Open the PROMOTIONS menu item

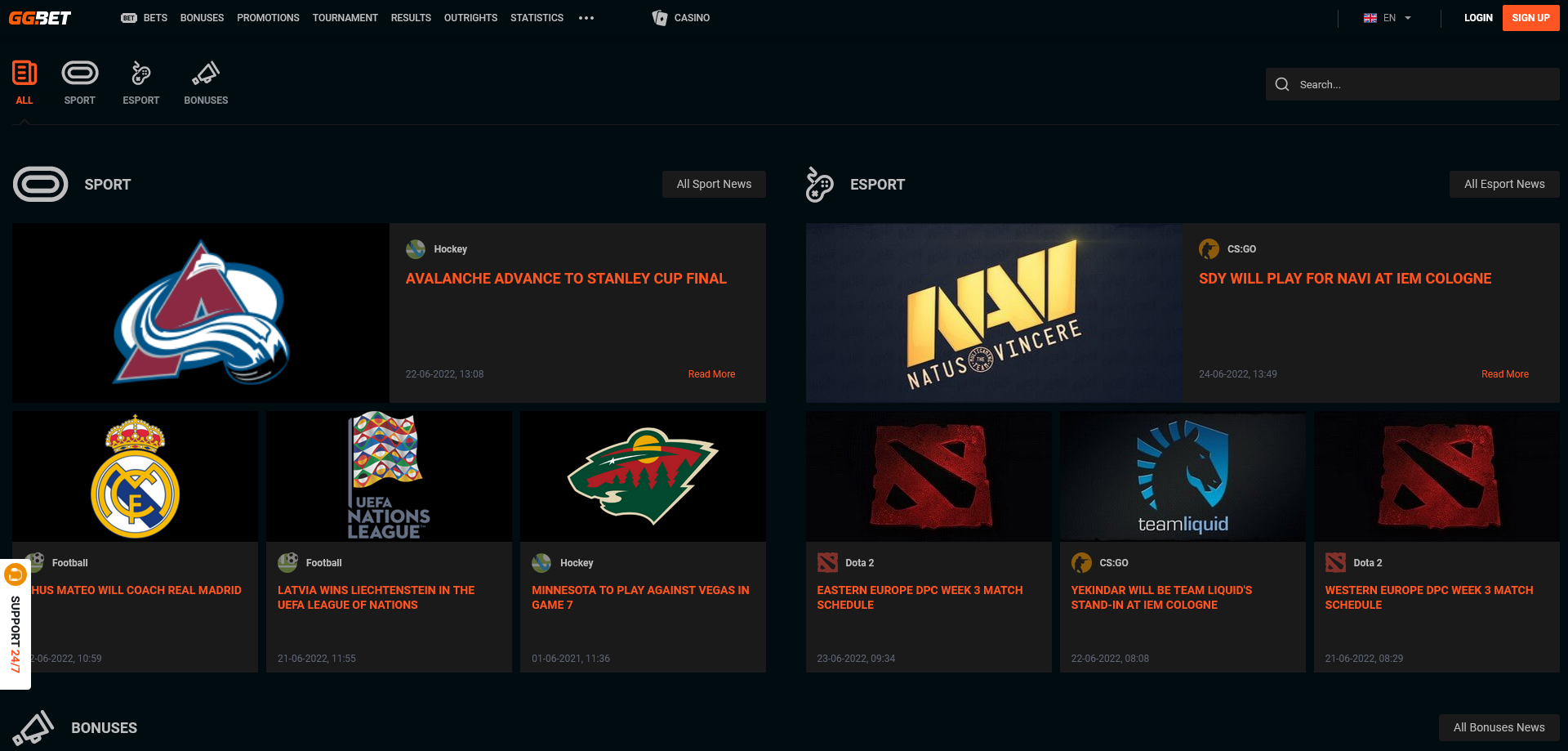pyautogui.click(x=268, y=18)
